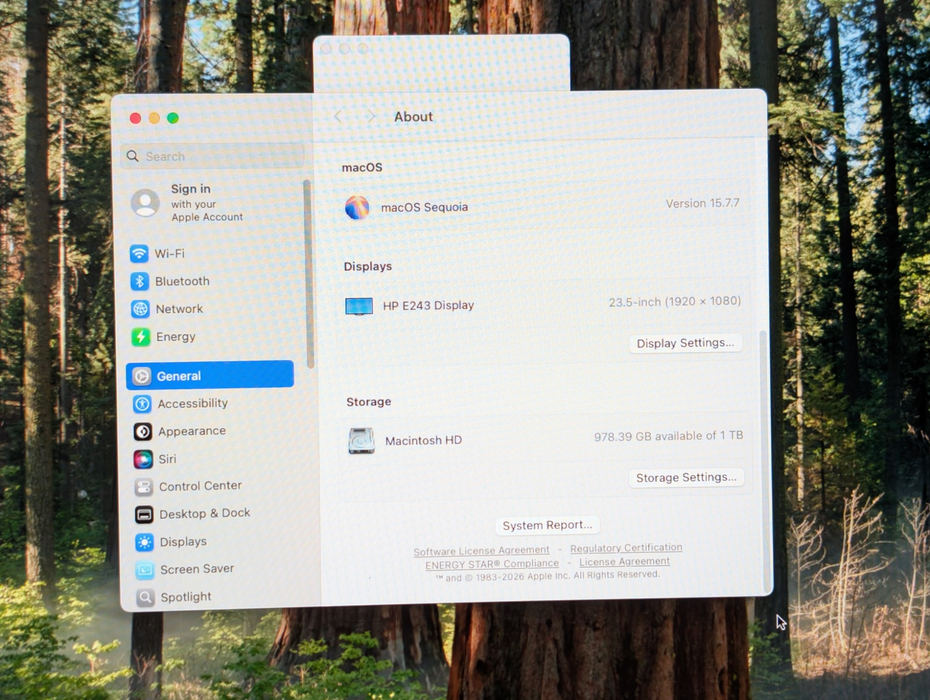Click the Control Center label
This screenshot has width=930, height=700.
coord(200,486)
